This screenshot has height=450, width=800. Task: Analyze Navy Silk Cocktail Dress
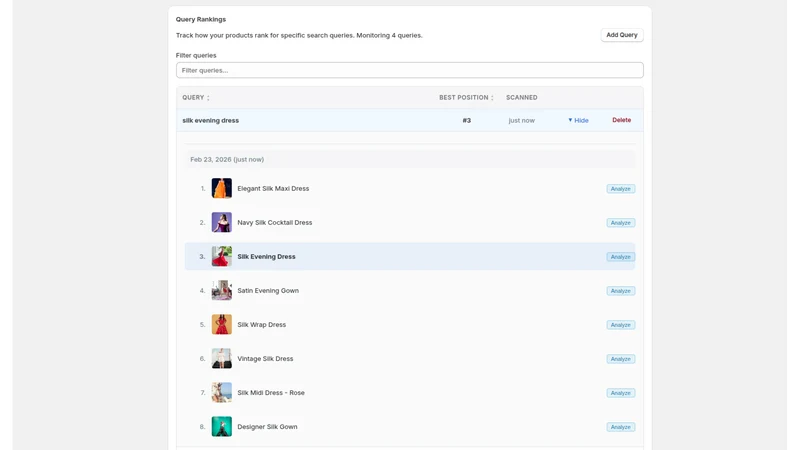click(620, 223)
